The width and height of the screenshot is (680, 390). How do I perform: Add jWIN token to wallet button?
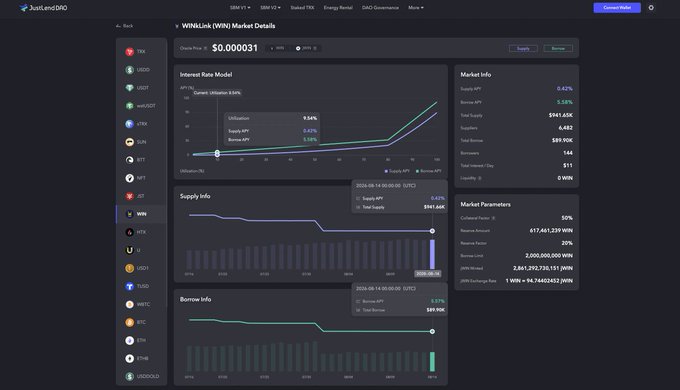click(306, 48)
